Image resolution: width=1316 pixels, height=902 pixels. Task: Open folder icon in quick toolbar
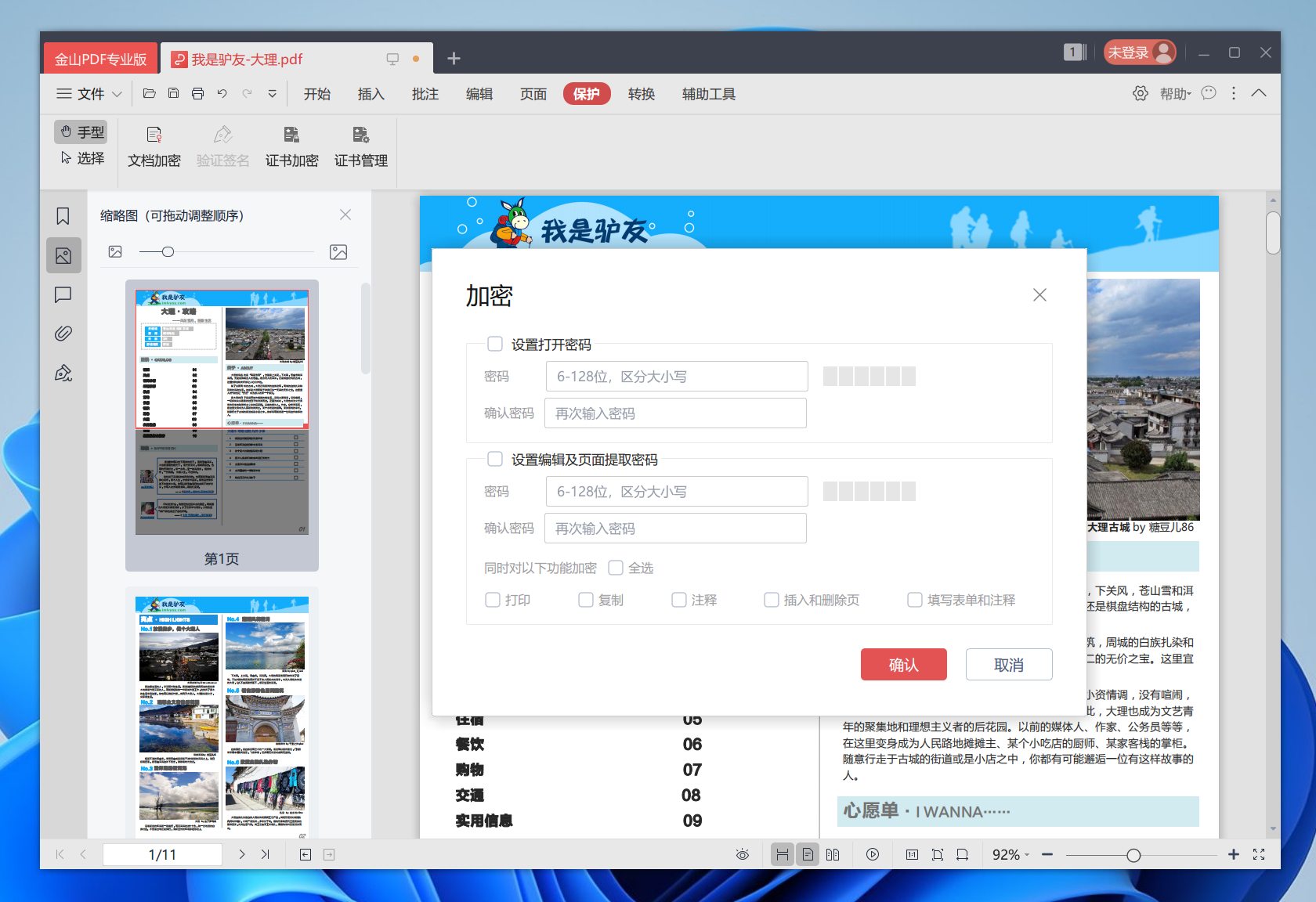pos(149,94)
